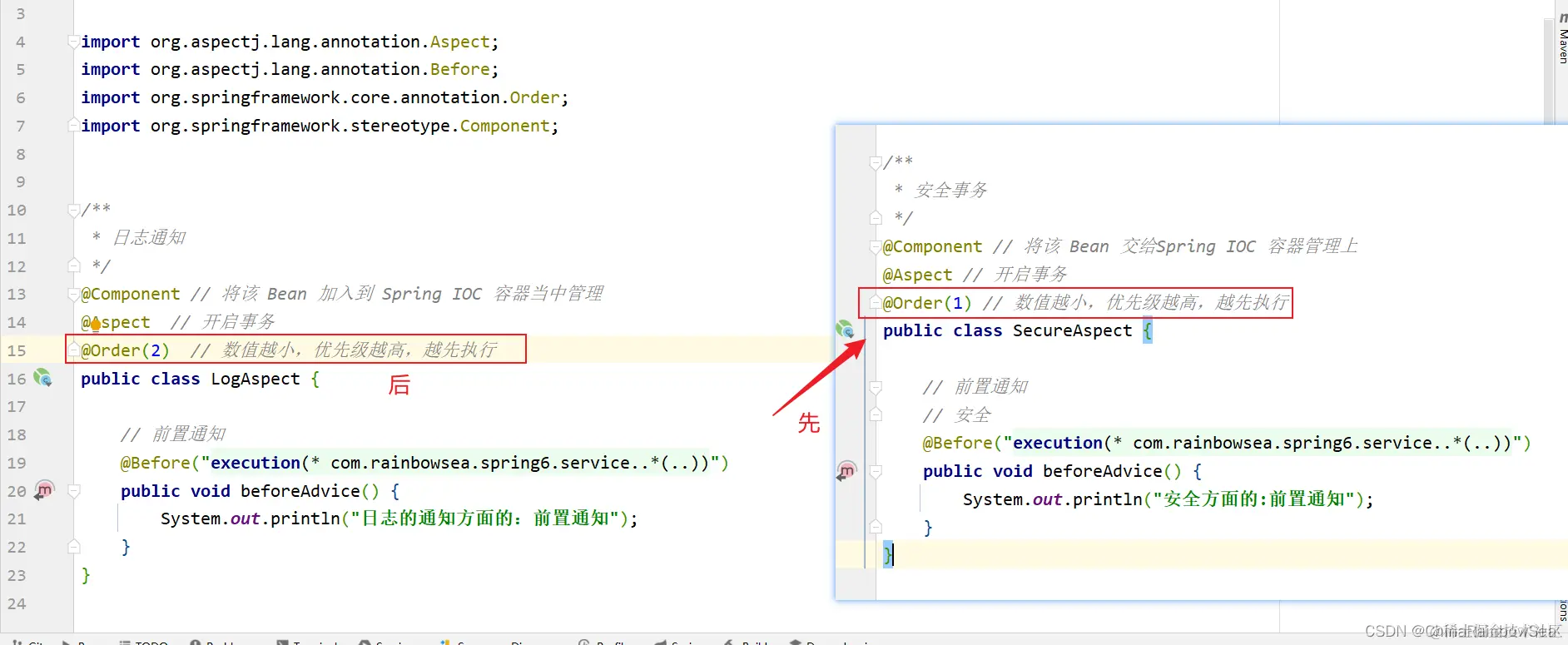Viewport: 1568px width, 645px height.
Task: Click the yellow lightbulb on the @Aspect line
Action: pyautogui.click(x=95, y=324)
